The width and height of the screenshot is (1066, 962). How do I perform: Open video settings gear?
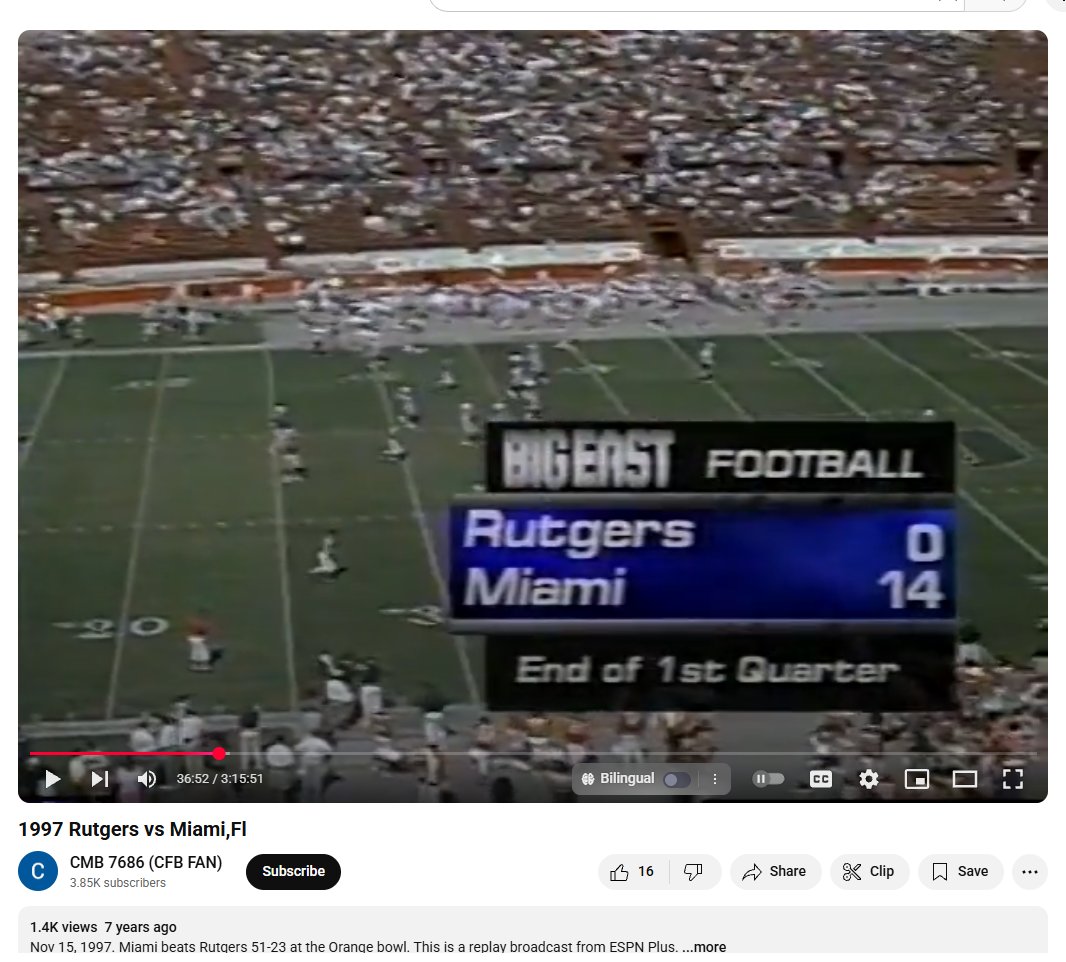(868, 779)
